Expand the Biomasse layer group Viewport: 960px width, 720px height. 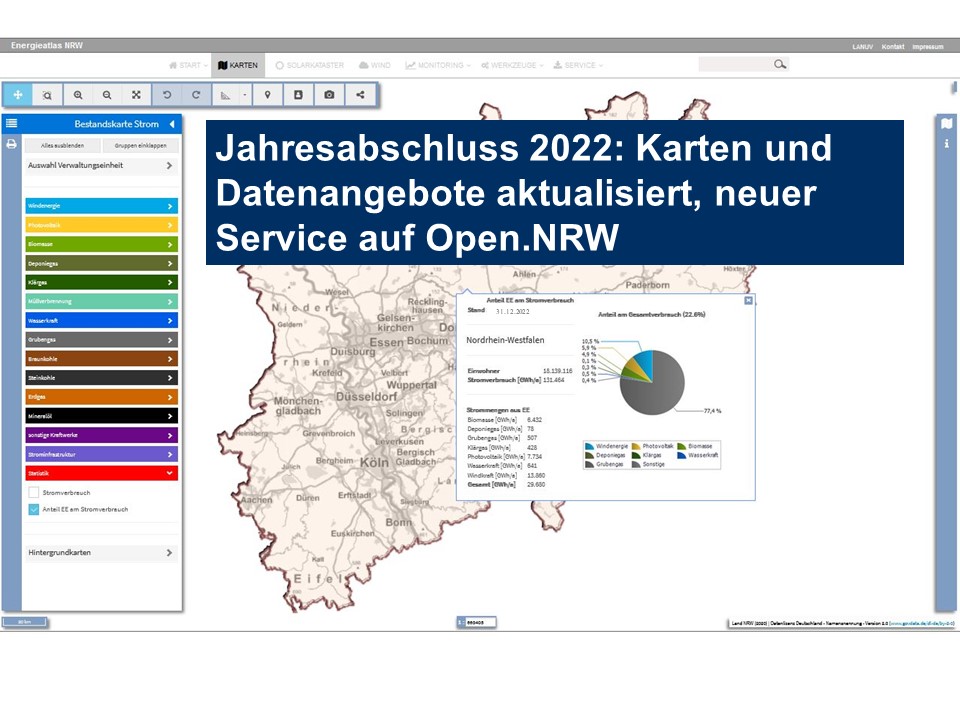pyautogui.click(x=102, y=244)
